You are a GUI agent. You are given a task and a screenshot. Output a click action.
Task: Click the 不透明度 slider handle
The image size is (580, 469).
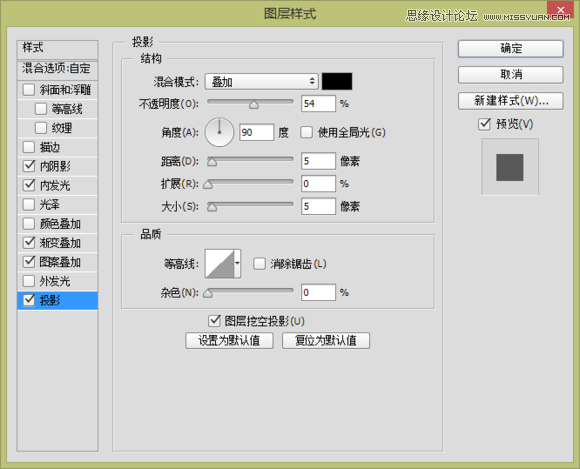pyautogui.click(x=254, y=105)
